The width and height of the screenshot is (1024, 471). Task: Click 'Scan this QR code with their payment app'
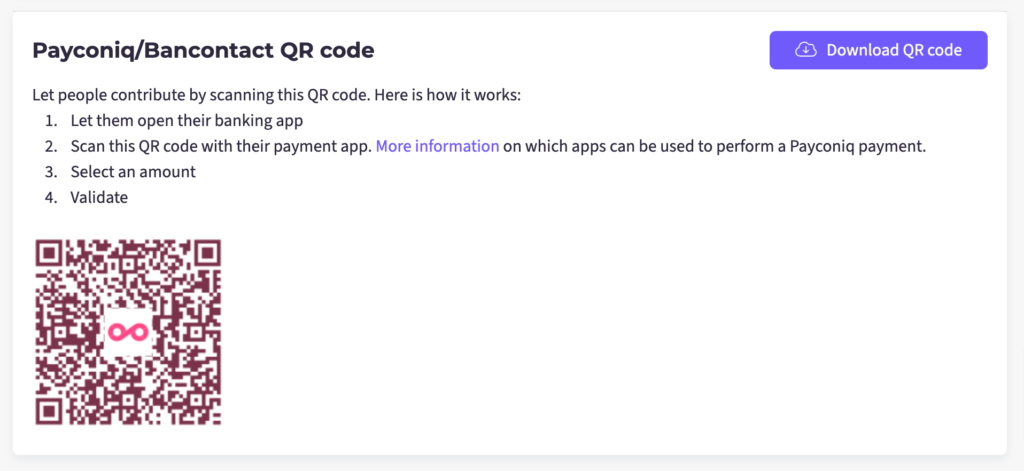coord(221,146)
